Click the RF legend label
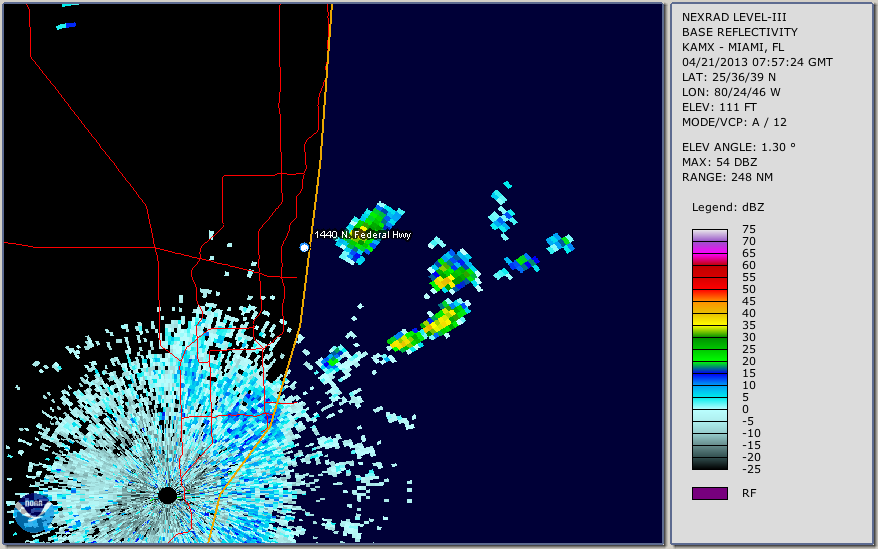 (749, 493)
